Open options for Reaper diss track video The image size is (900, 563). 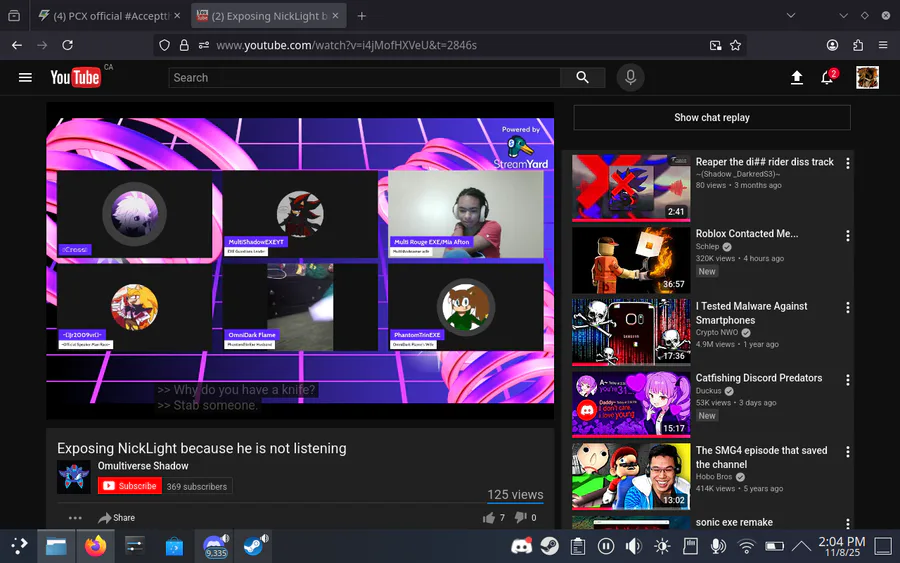point(847,163)
